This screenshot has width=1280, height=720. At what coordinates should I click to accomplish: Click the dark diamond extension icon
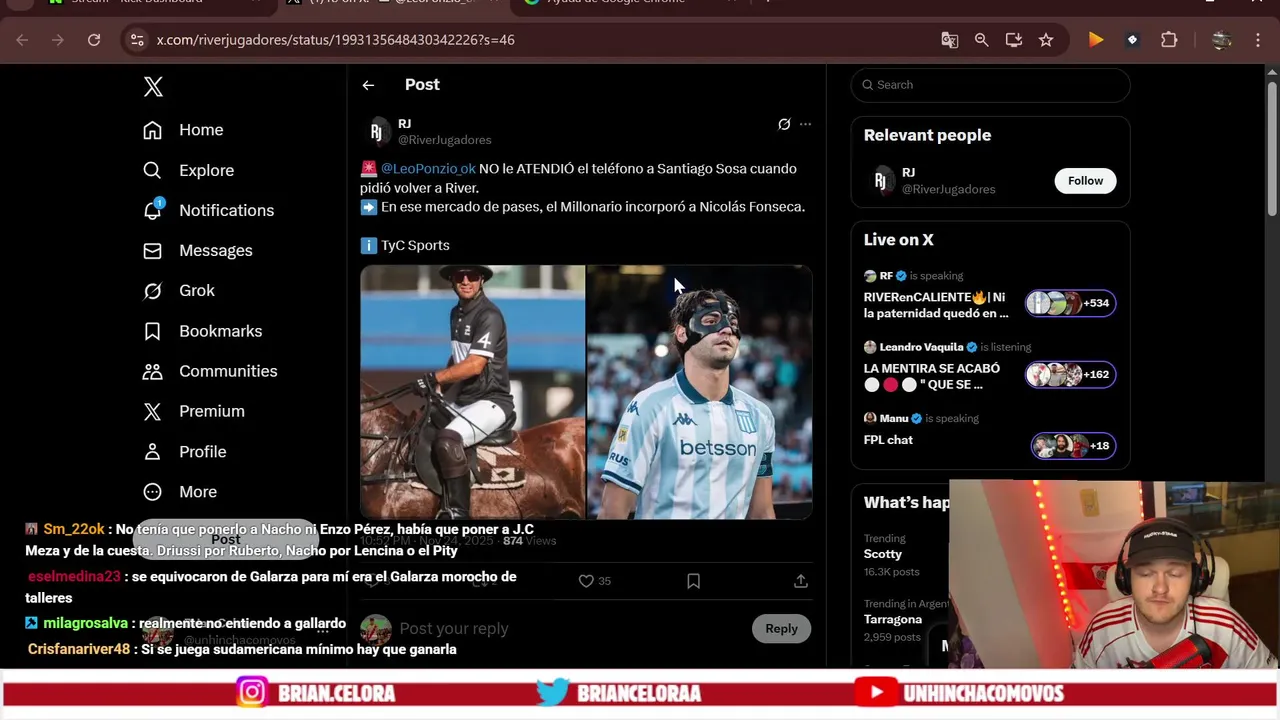coord(1132,40)
